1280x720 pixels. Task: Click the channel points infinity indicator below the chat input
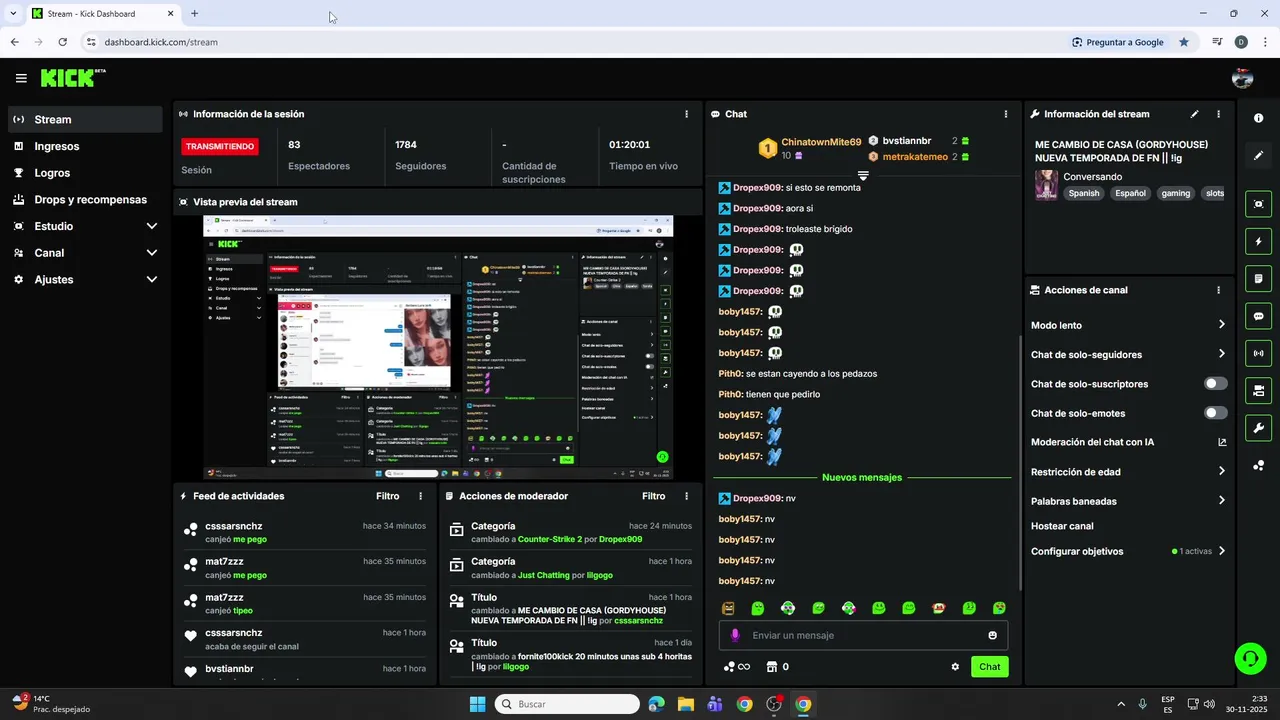(737, 667)
